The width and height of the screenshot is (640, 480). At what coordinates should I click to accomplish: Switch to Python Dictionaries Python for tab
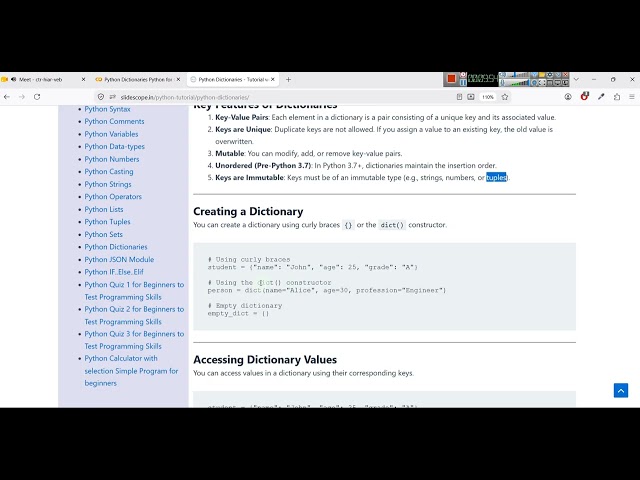[138, 80]
